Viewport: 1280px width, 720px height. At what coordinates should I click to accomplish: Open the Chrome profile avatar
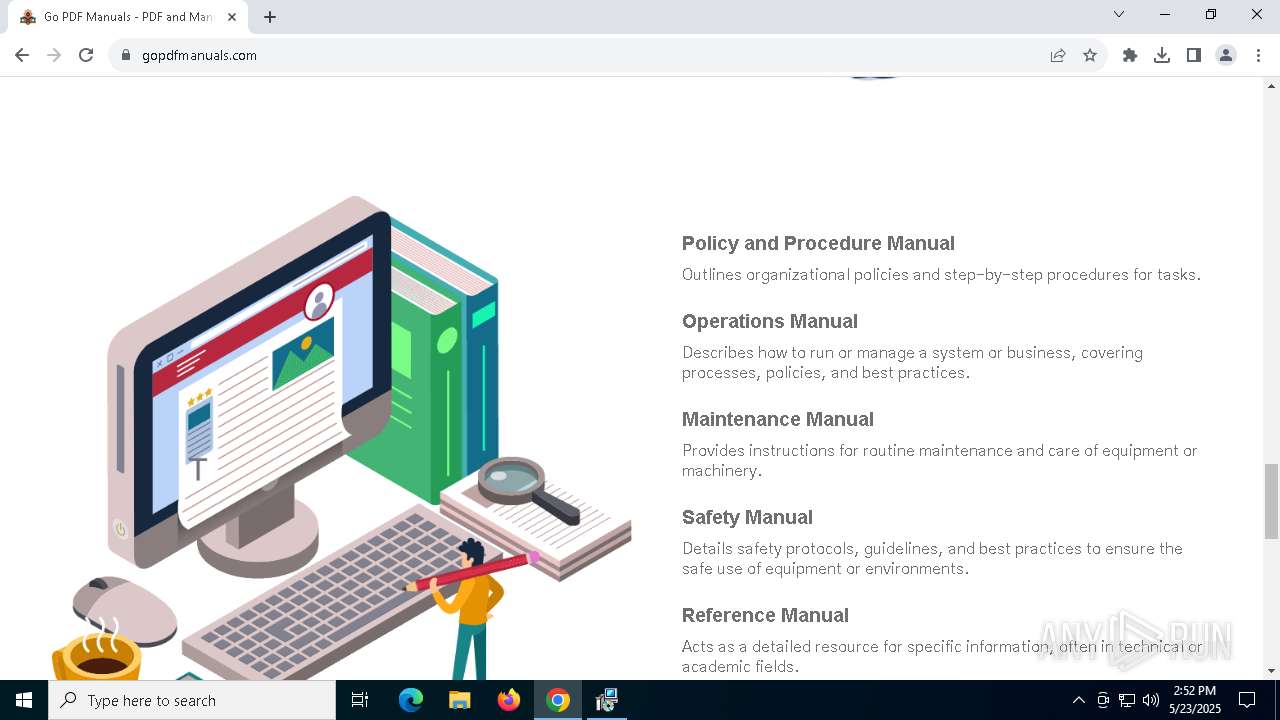pyautogui.click(x=1226, y=56)
